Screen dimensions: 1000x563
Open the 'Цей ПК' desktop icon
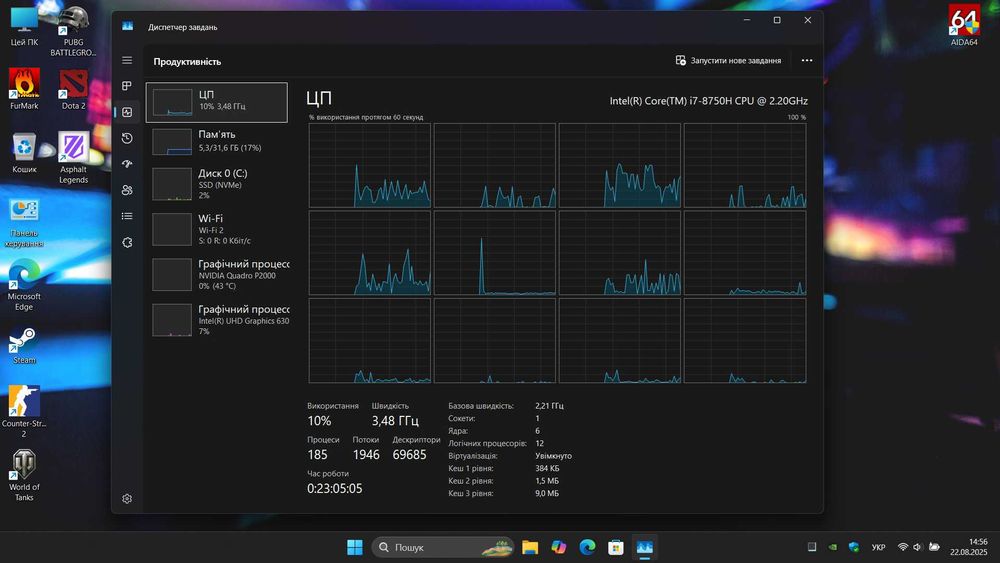(x=24, y=26)
